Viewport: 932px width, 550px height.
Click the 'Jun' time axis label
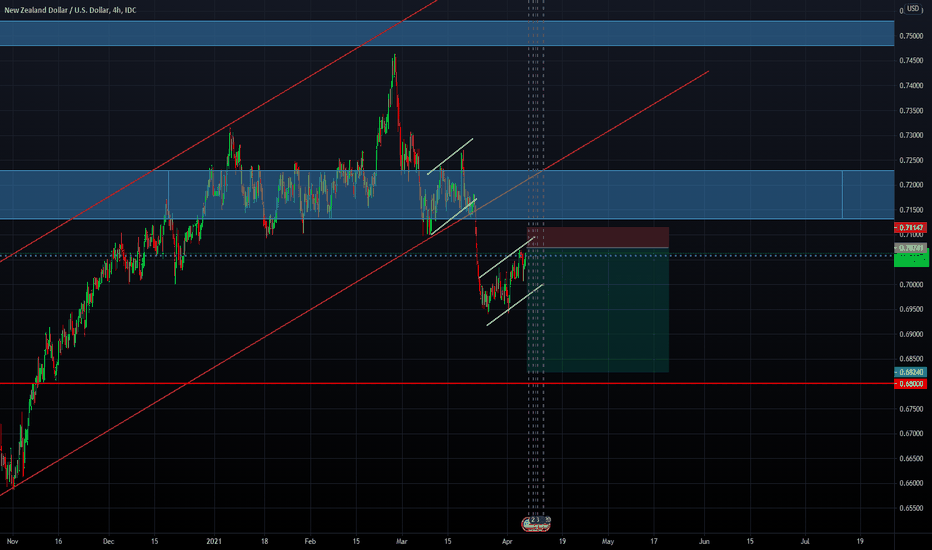704,542
